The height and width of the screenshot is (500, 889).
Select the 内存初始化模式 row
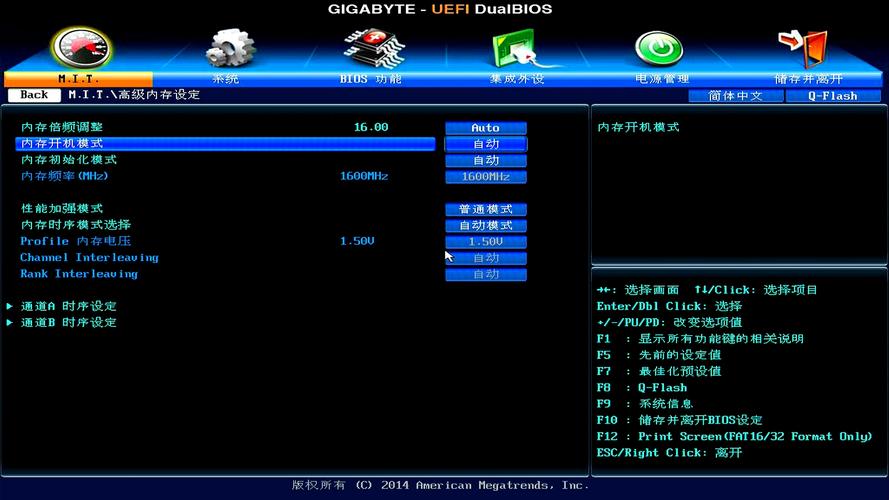[225, 160]
